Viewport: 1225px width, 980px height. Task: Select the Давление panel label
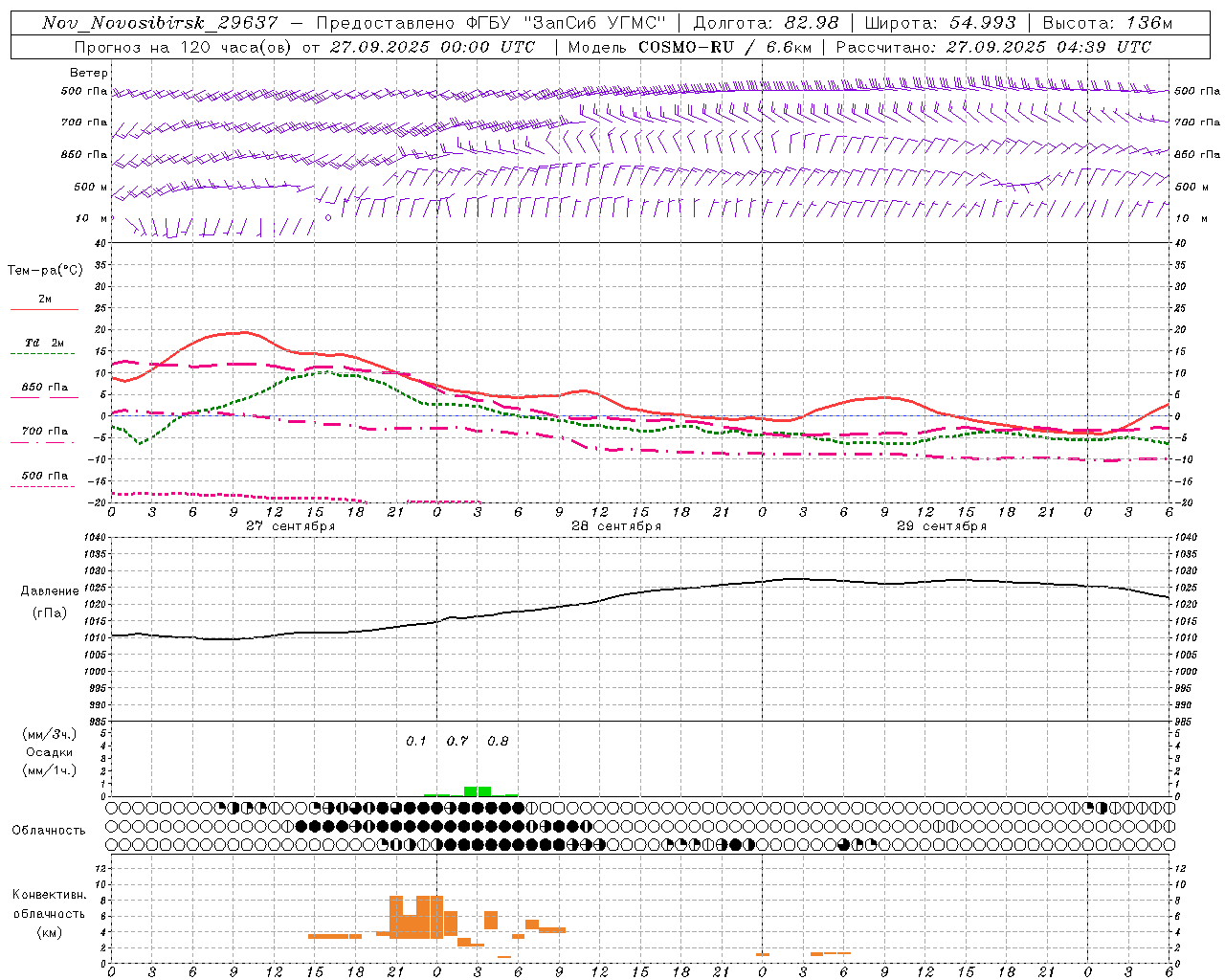point(49,591)
